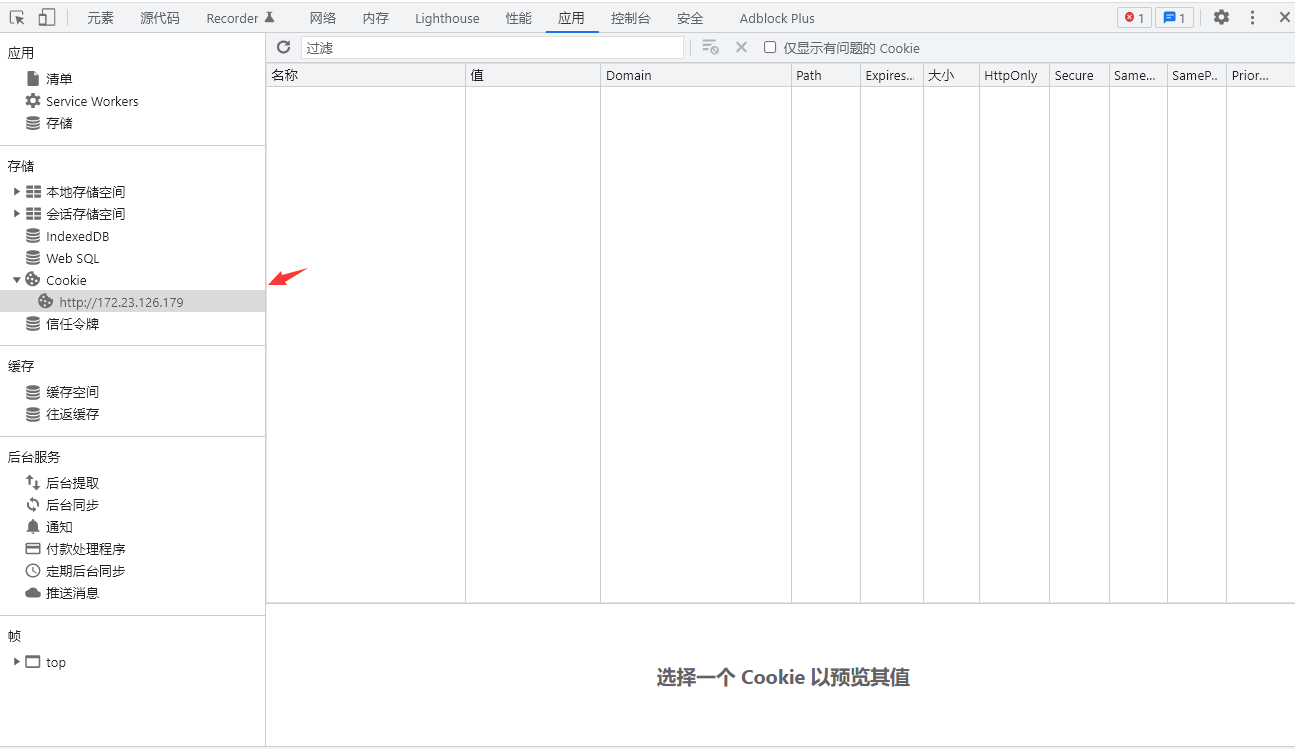Select the cookie domain http://172.23.126.179

coord(120,301)
